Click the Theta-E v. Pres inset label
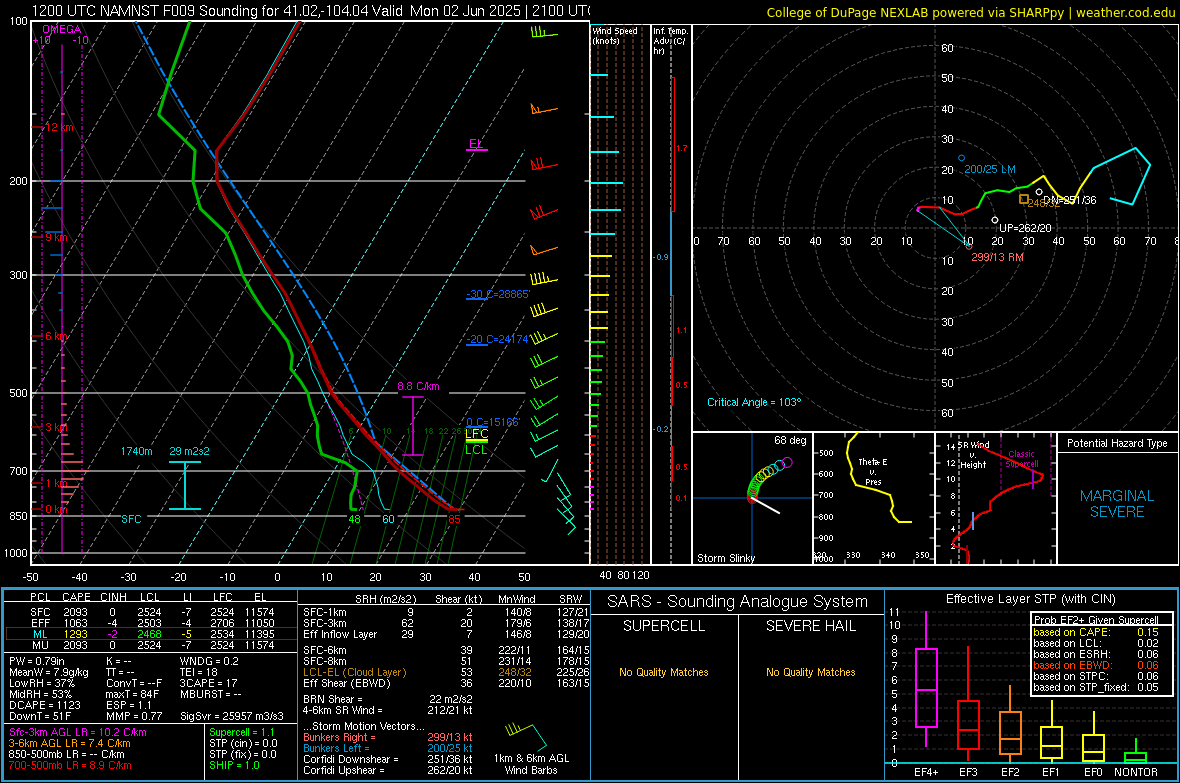 (873, 472)
